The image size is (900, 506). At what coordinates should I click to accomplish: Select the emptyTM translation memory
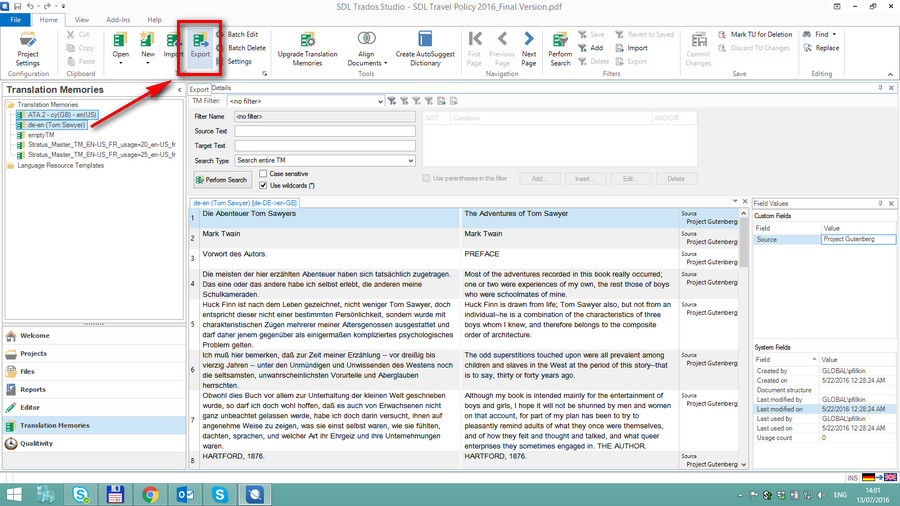click(x=41, y=135)
